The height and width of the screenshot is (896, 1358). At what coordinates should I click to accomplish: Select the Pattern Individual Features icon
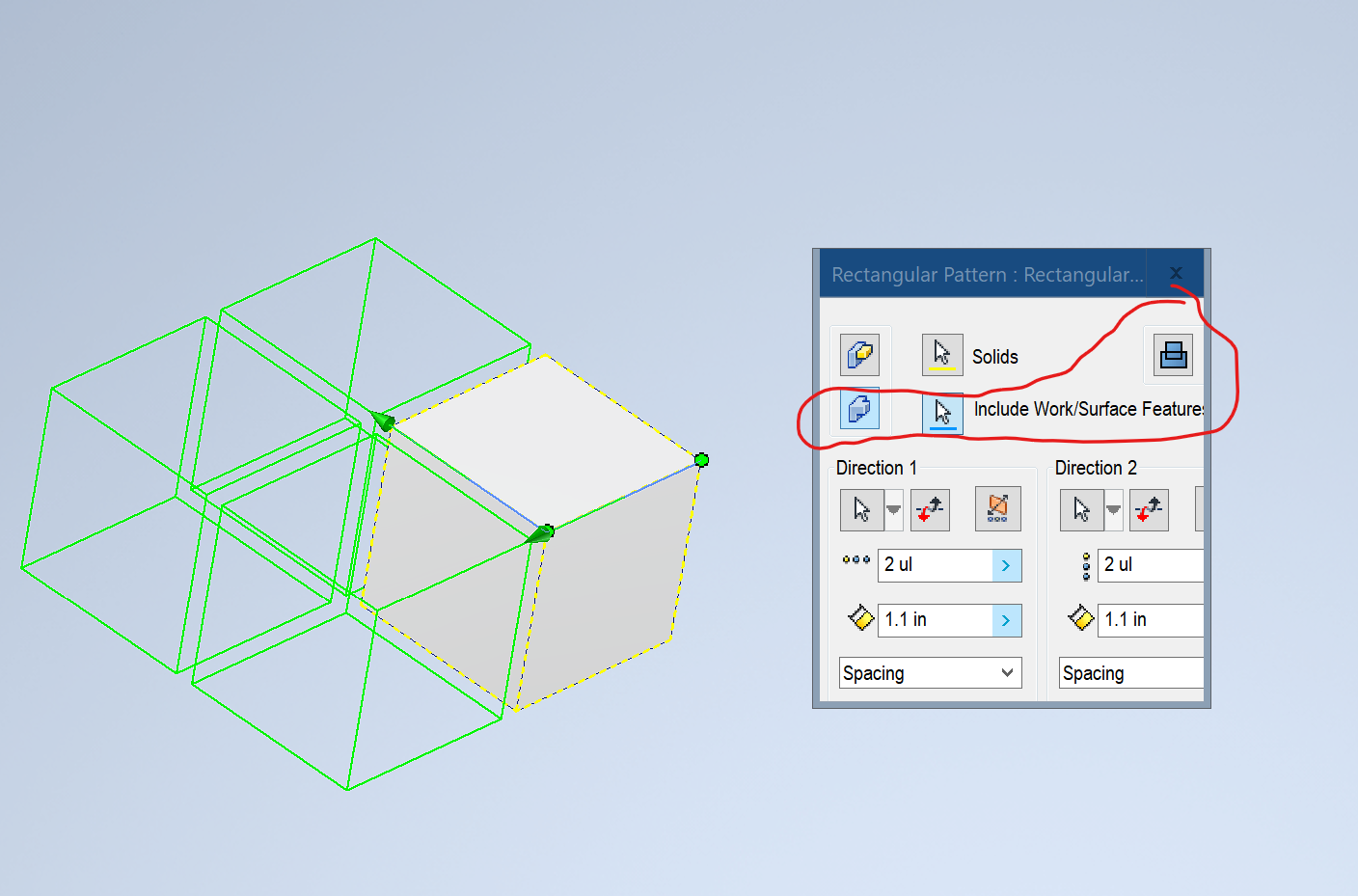tap(858, 354)
